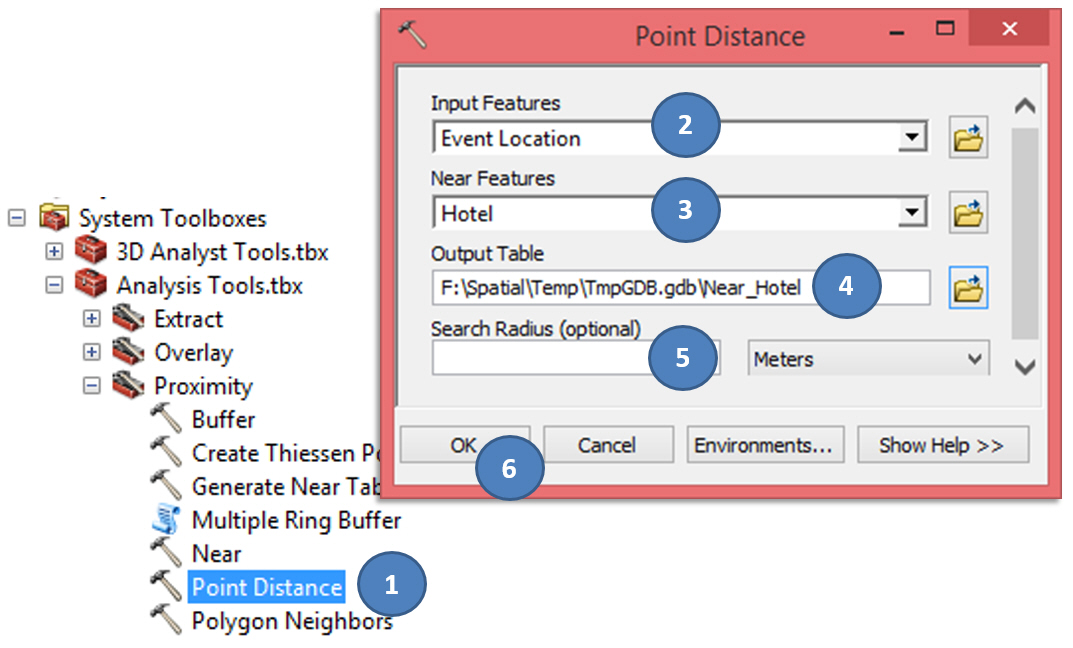Select the Buffer tool label

223,419
